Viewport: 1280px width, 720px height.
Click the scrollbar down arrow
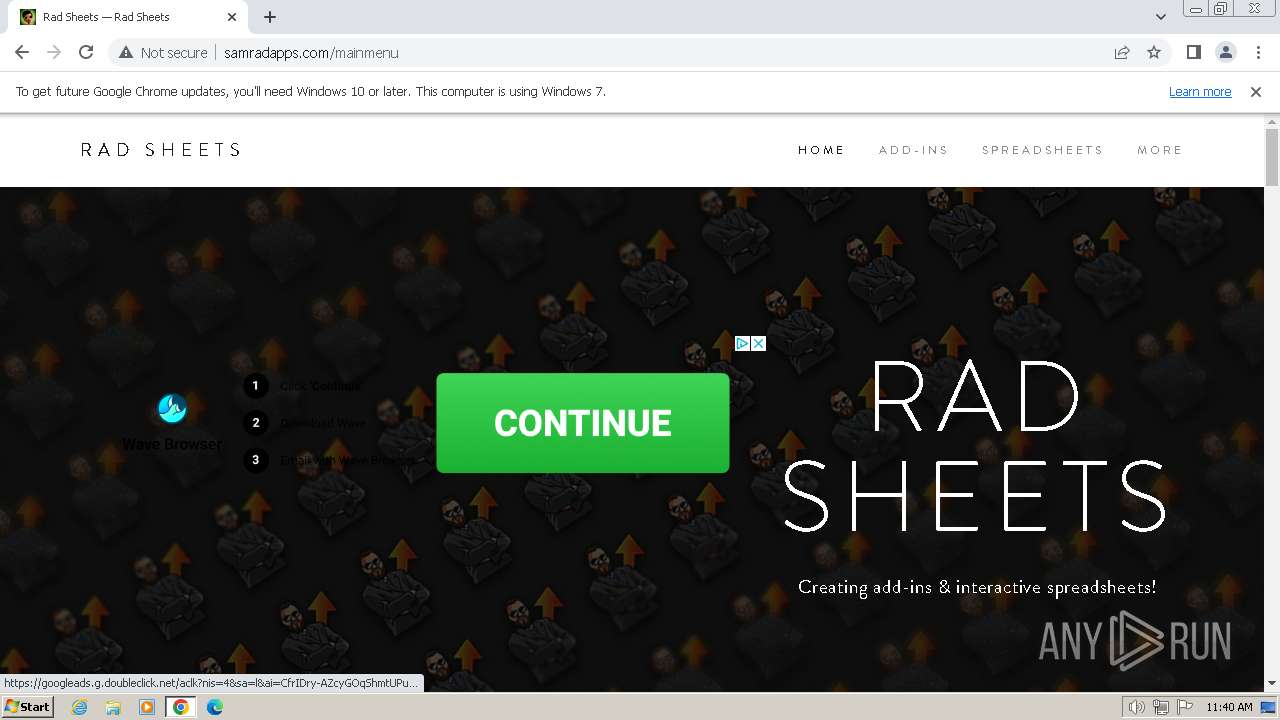pos(1272,683)
